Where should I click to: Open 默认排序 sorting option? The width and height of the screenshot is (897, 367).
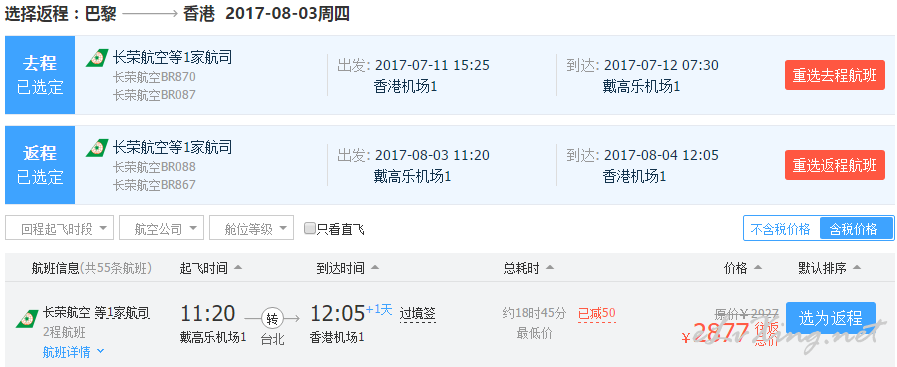829,268
